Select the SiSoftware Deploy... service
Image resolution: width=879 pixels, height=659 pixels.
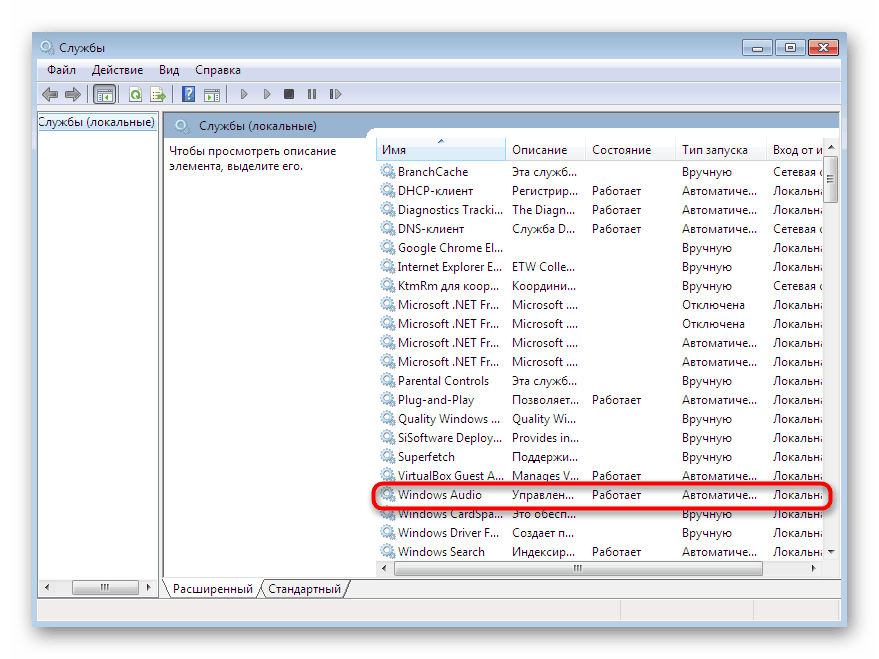(450, 438)
